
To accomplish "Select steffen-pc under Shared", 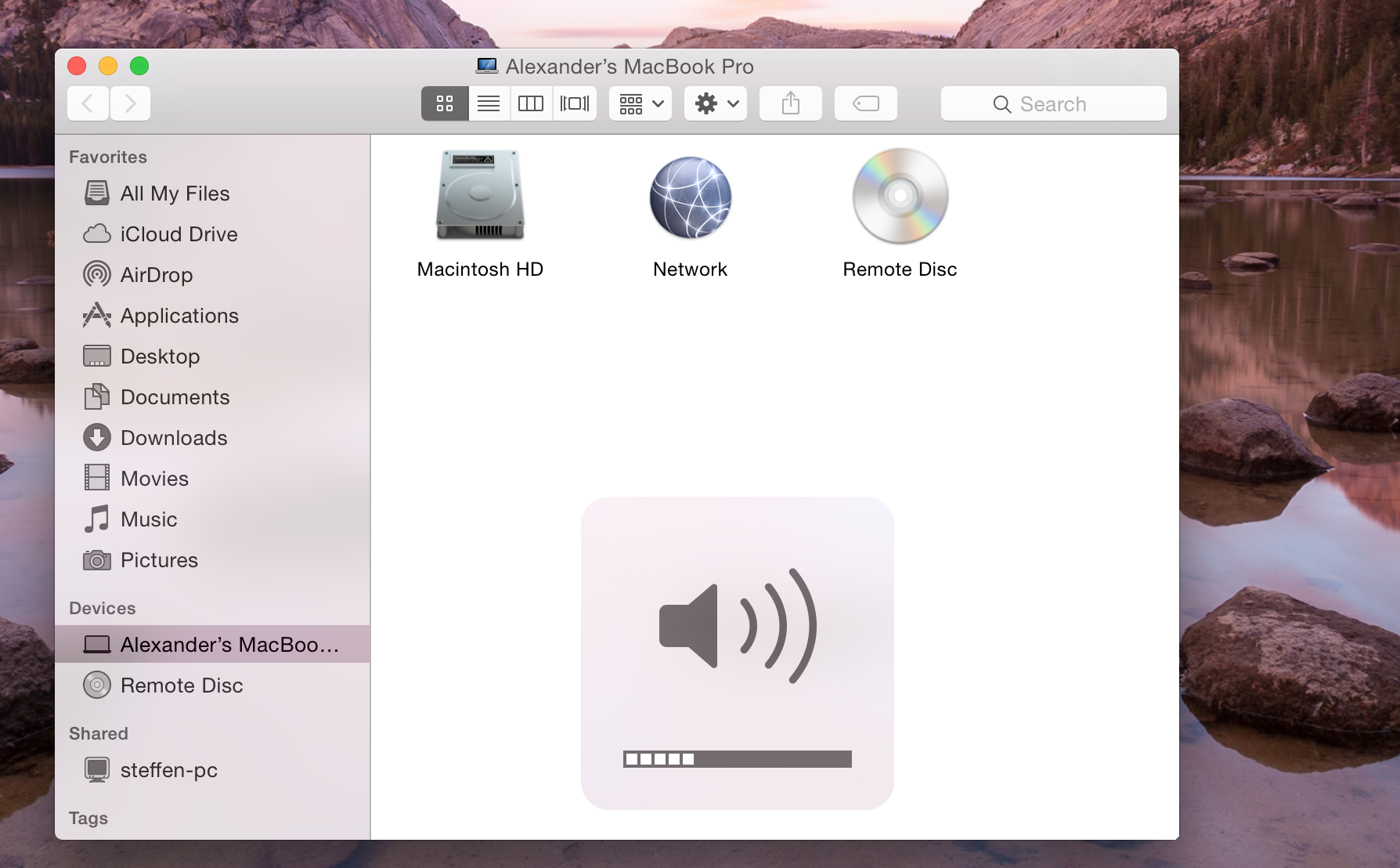I will point(212,770).
